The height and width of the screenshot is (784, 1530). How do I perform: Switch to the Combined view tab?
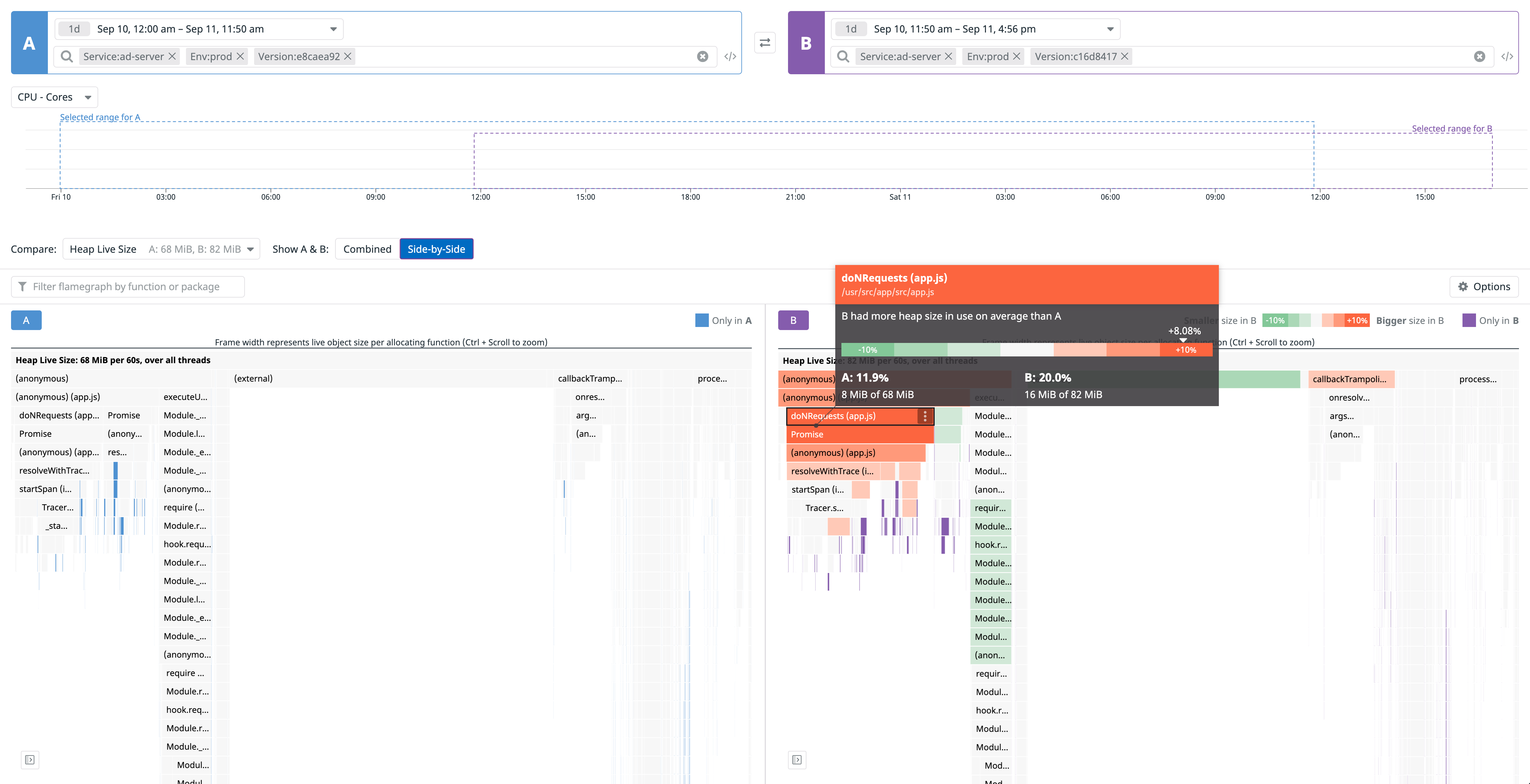(x=366, y=249)
